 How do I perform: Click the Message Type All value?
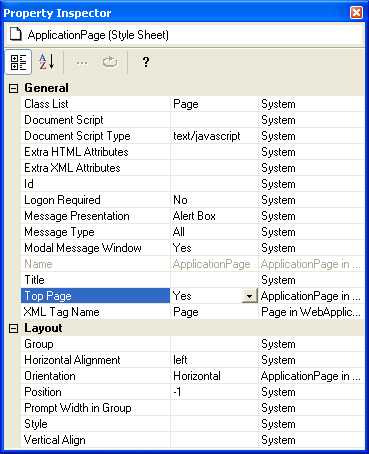[214, 232]
